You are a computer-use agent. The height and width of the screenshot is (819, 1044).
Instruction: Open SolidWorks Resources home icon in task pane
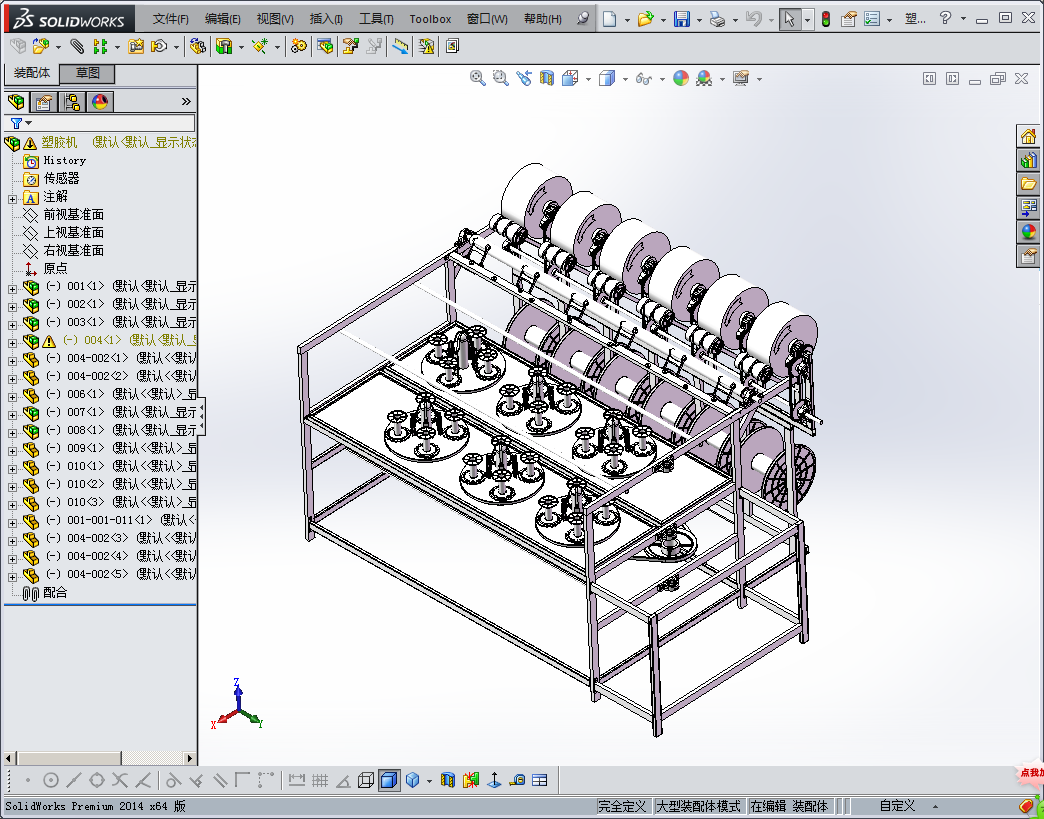click(1029, 136)
